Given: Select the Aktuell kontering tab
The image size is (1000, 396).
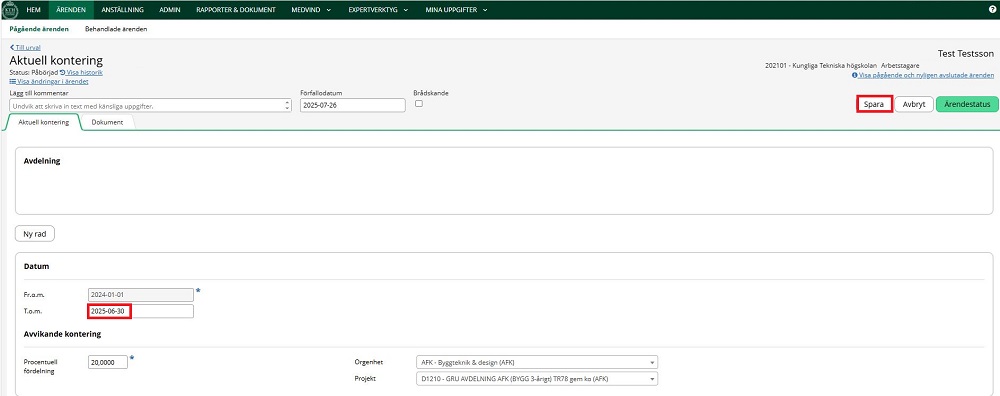Looking at the screenshot, I should (43, 122).
